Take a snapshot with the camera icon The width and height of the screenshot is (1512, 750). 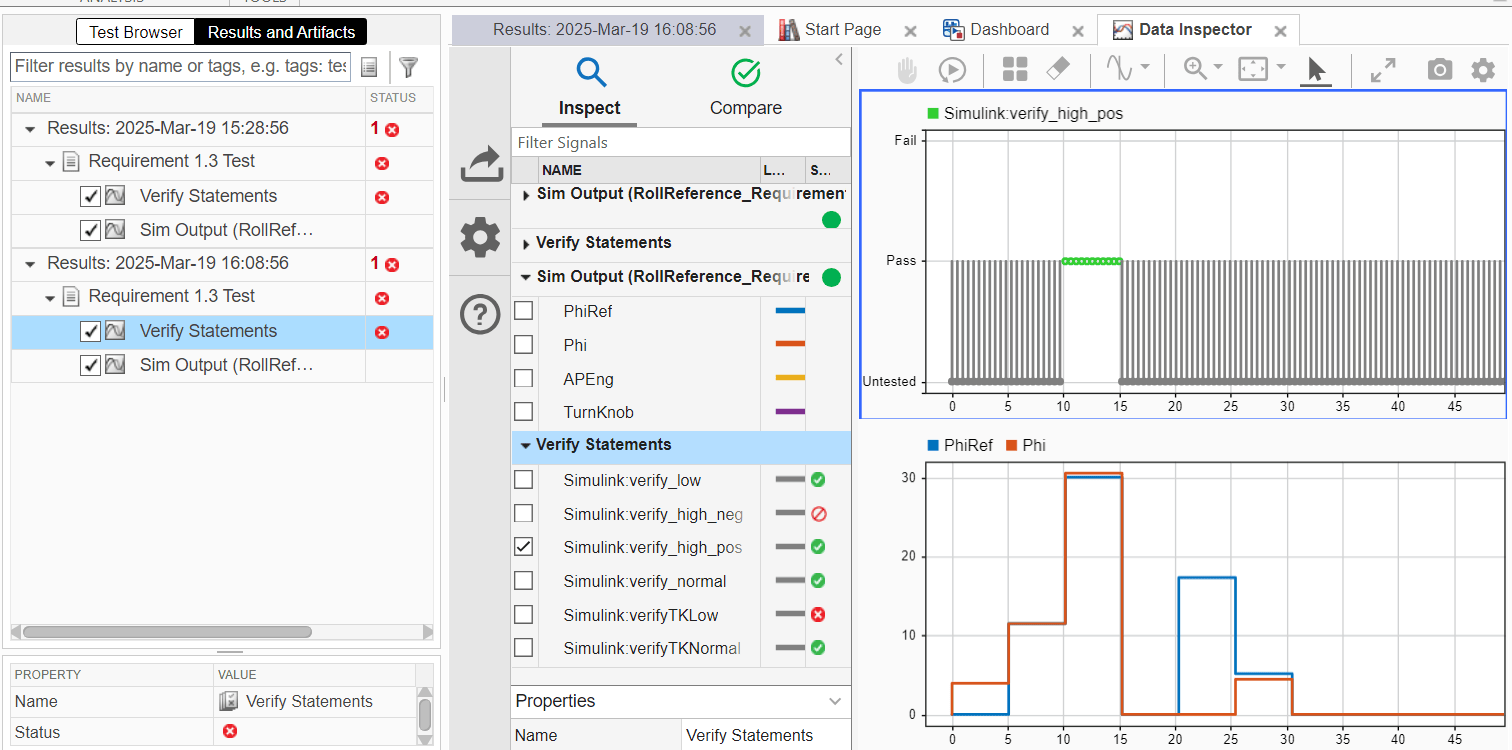tap(1439, 69)
